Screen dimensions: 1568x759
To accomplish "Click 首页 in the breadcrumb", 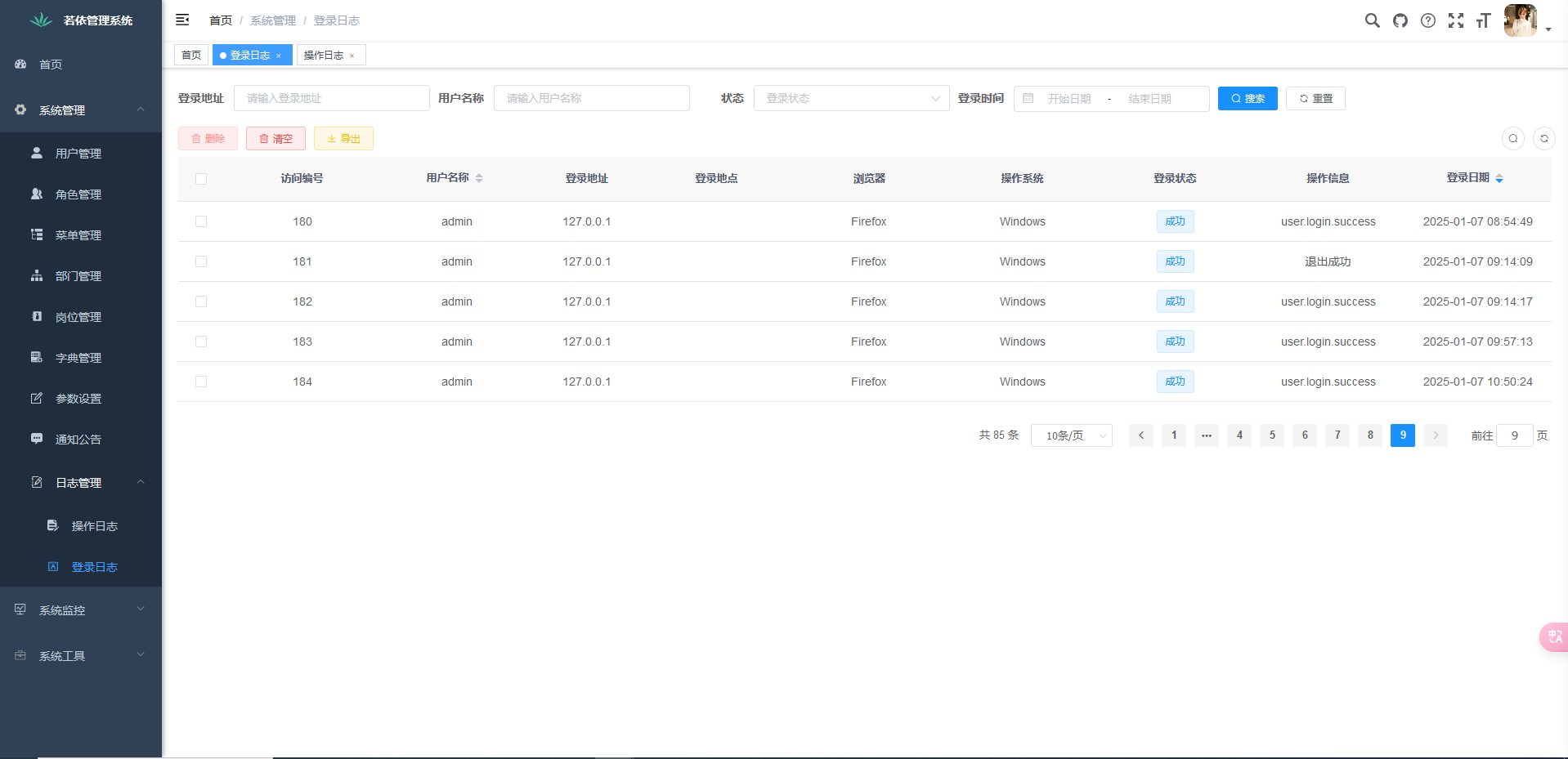I will (x=221, y=20).
